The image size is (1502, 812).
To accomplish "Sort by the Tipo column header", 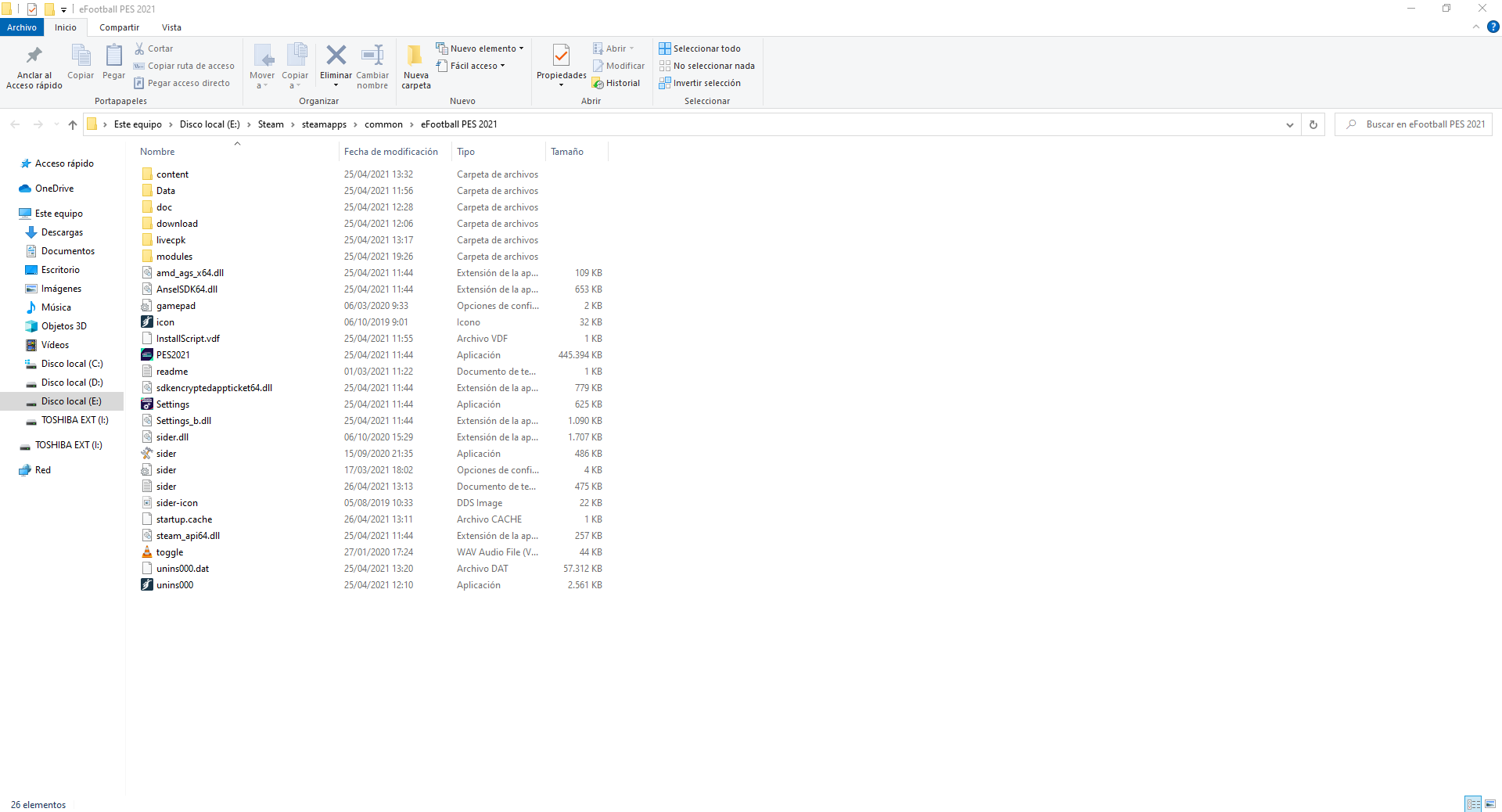I will tap(466, 152).
